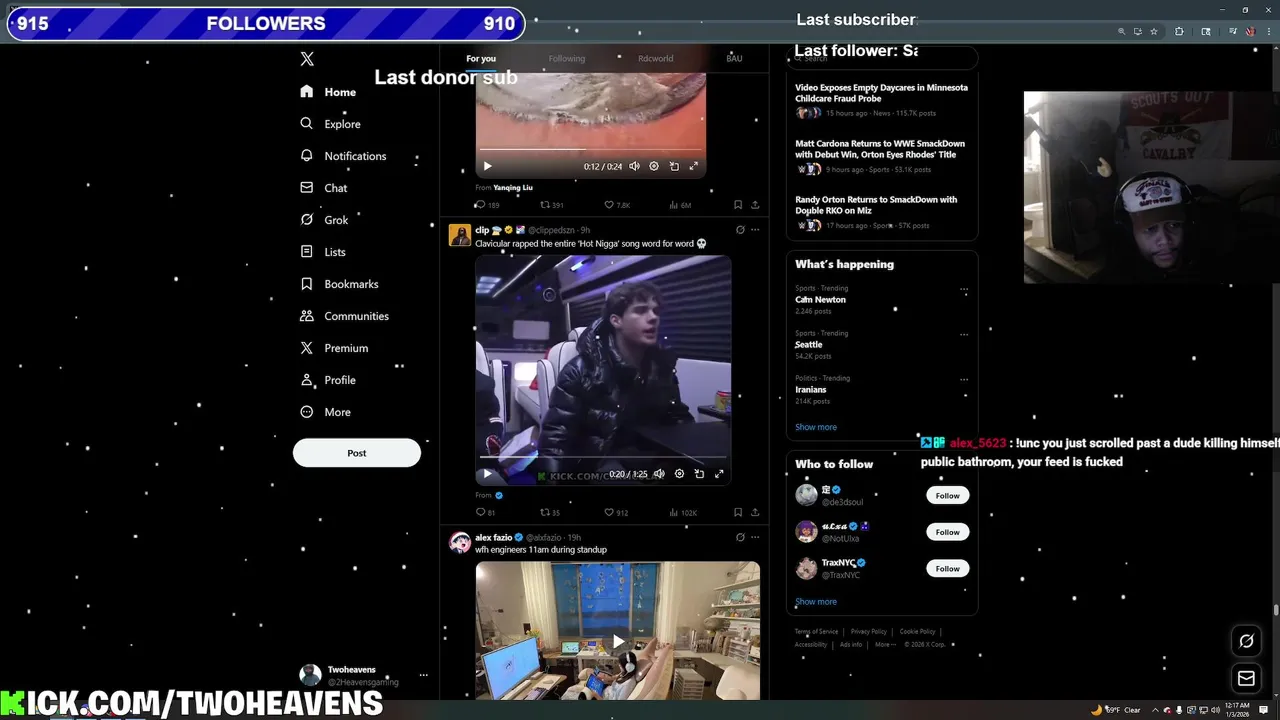
Task: Open floating Grok button
Action: (1246, 641)
